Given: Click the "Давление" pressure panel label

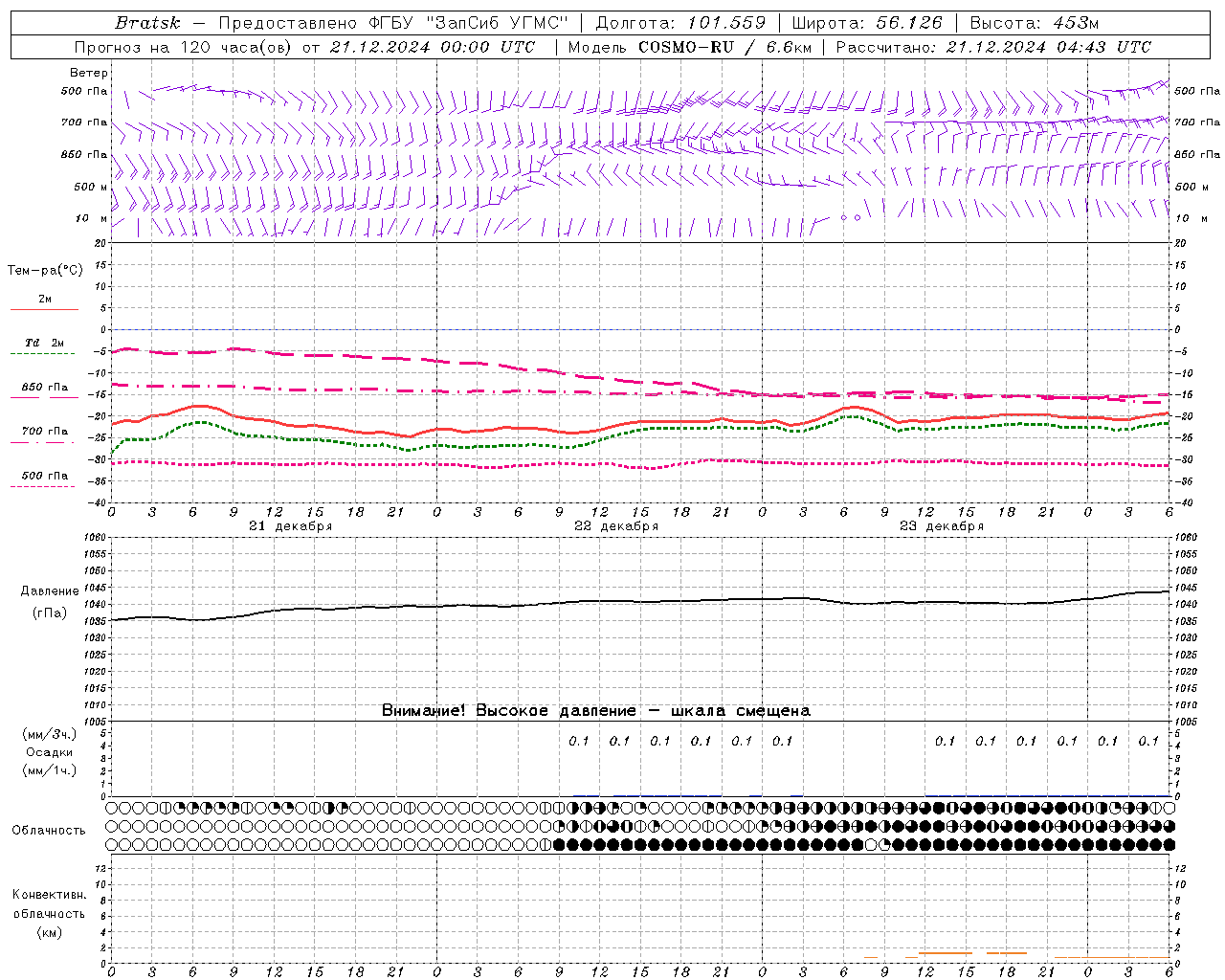Looking at the screenshot, I should pyautogui.click(x=50, y=591).
